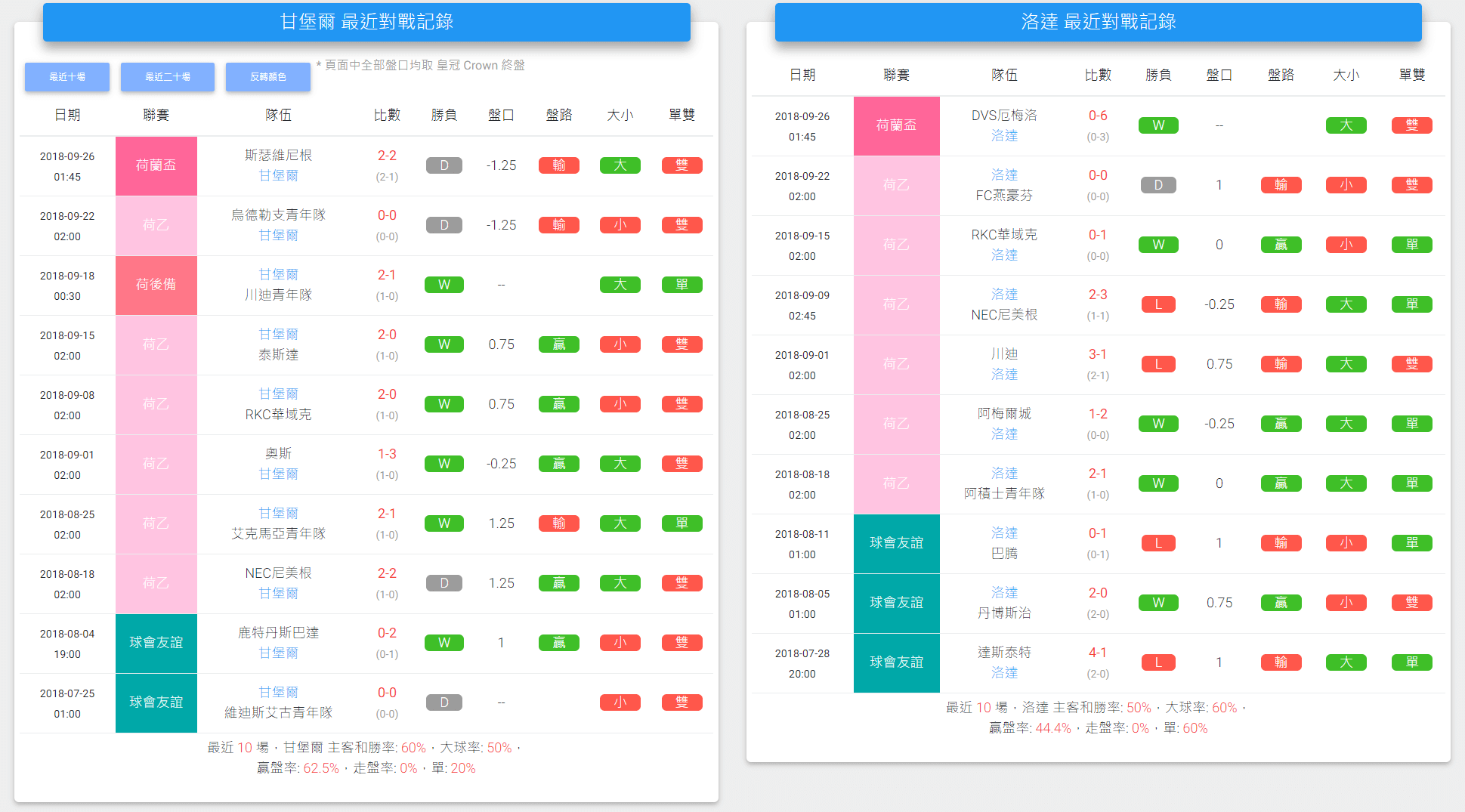This screenshot has width=1465, height=812.
Task: Select the W result badge in the 泰斯達 match row
Action: [x=444, y=344]
